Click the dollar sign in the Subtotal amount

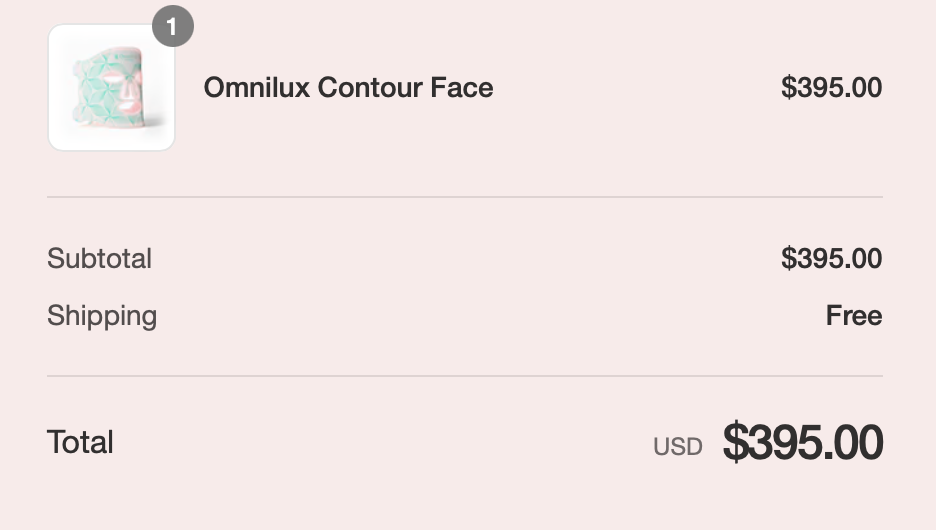coord(787,259)
